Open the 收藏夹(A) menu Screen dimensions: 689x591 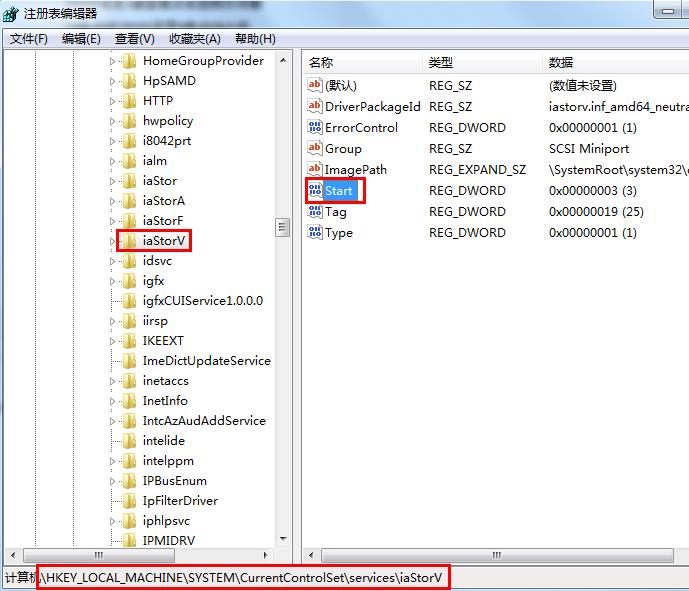point(195,39)
